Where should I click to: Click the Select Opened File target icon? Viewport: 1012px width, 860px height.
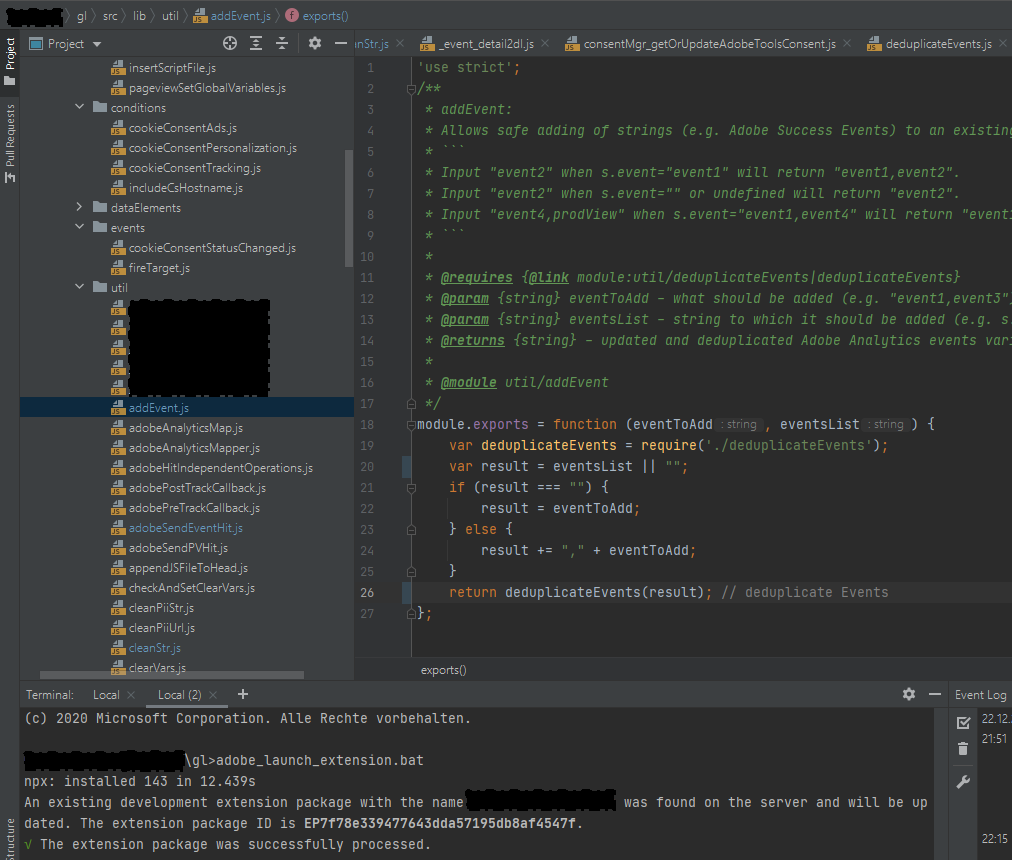(230, 43)
